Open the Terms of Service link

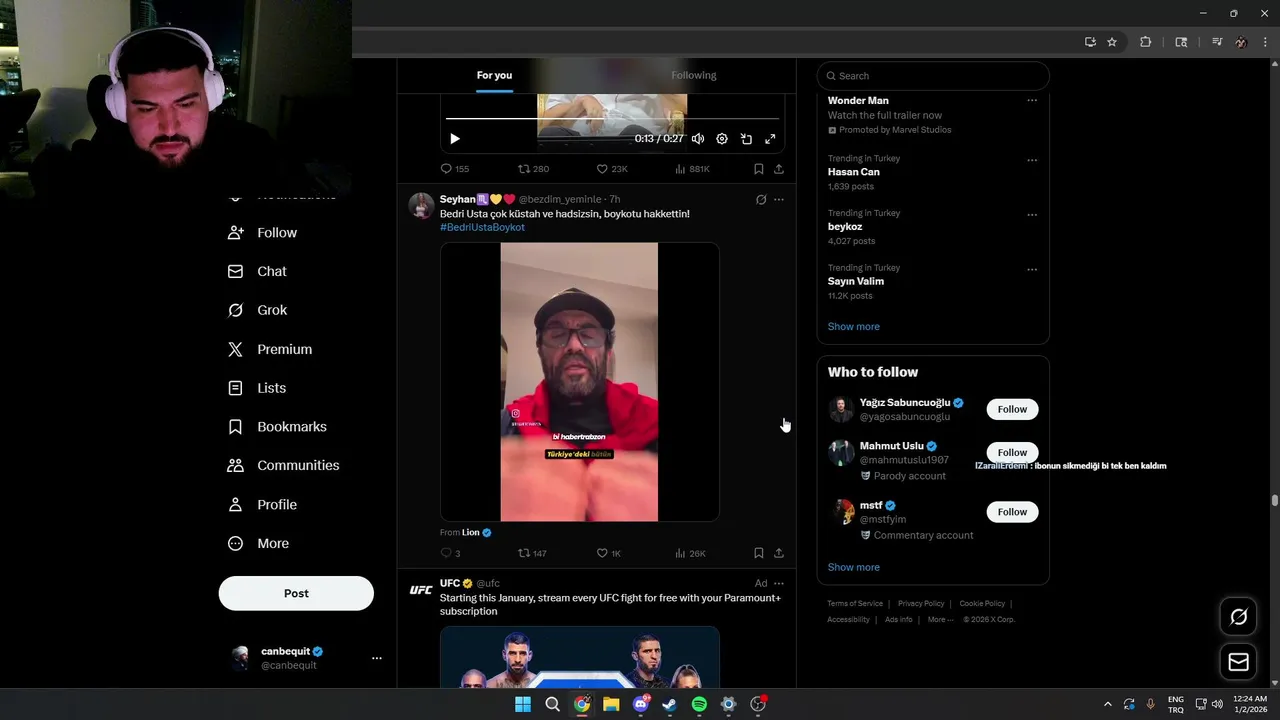click(855, 604)
